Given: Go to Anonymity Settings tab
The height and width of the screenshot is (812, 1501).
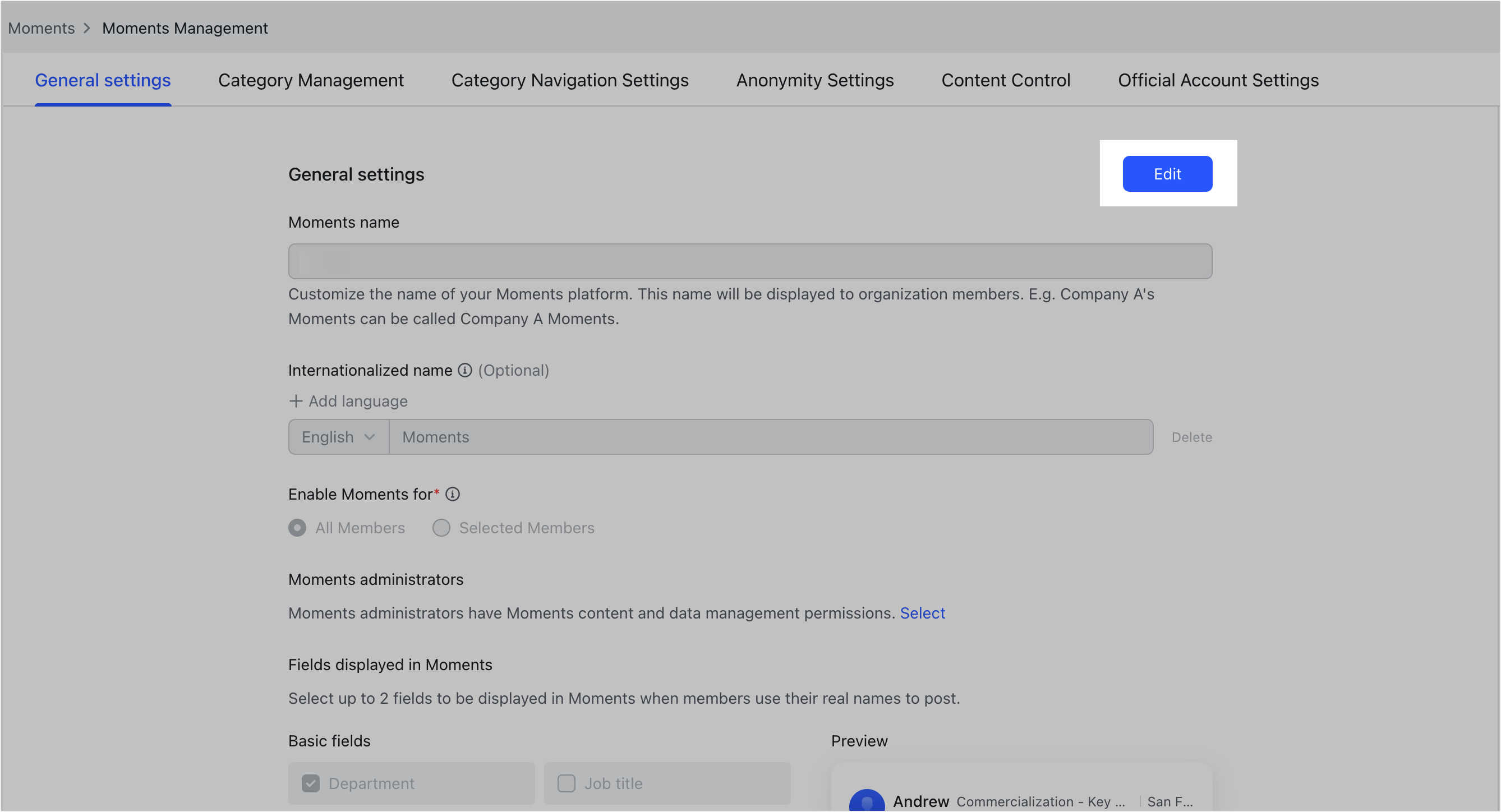Looking at the screenshot, I should coord(814,80).
